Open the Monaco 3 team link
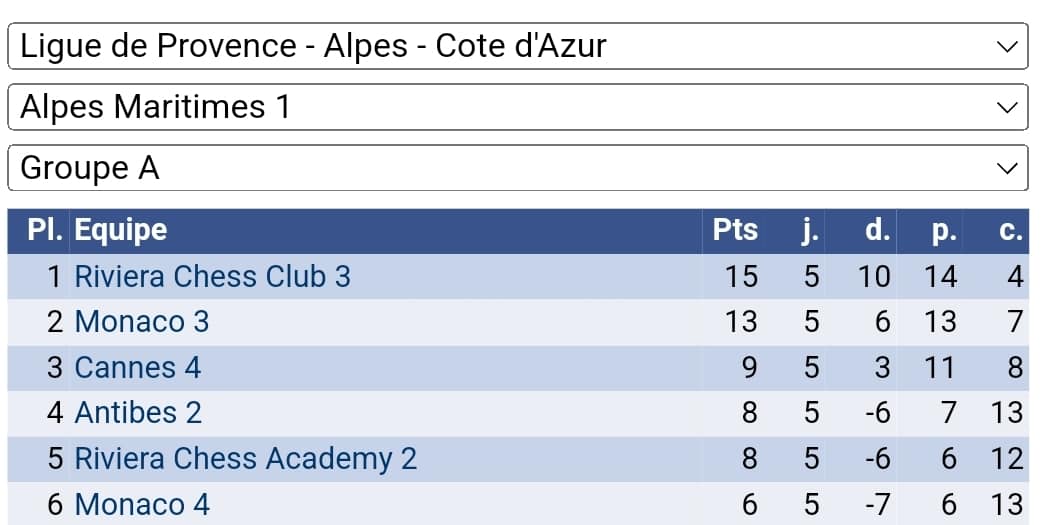 tap(142, 322)
